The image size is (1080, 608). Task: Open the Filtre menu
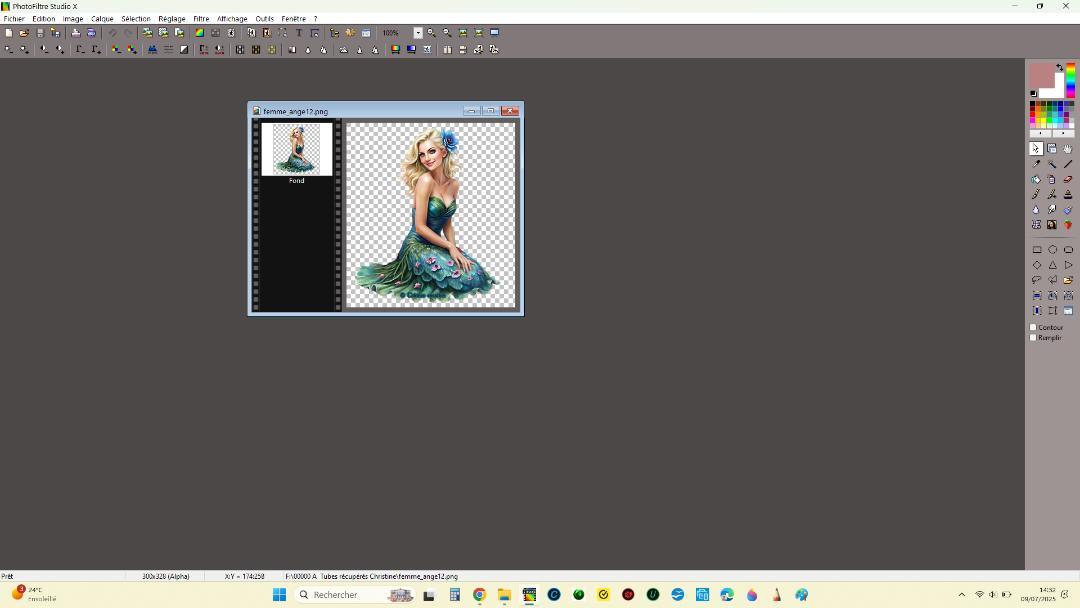click(201, 19)
